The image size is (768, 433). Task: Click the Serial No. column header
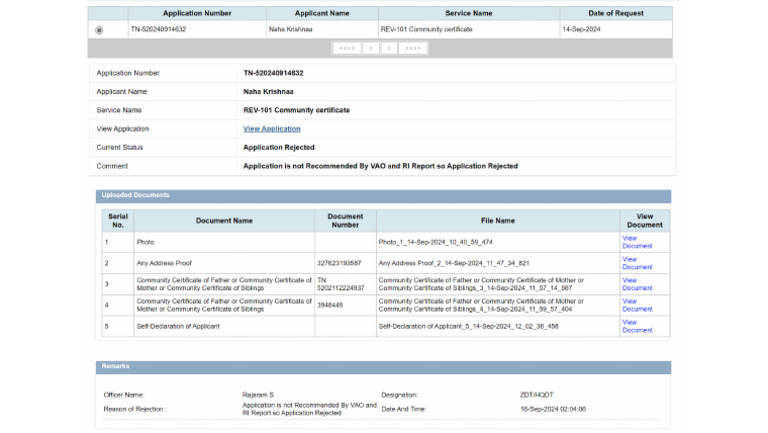click(118, 220)
